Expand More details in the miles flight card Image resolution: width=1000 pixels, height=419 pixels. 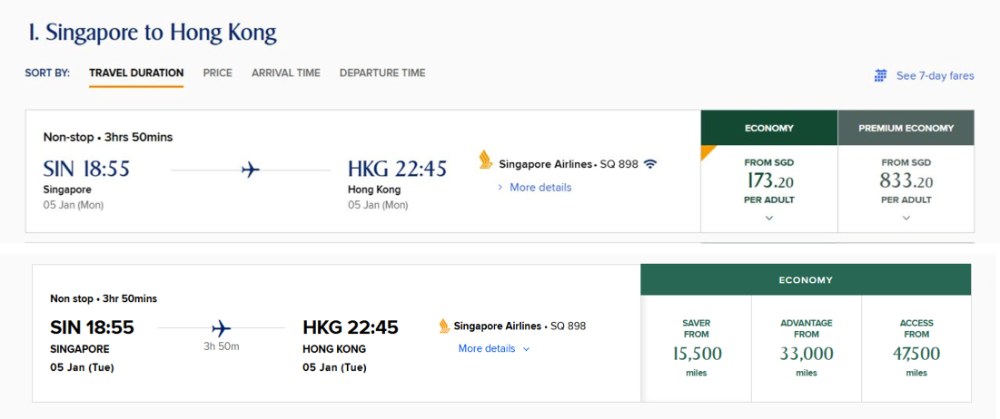(494, 349)
